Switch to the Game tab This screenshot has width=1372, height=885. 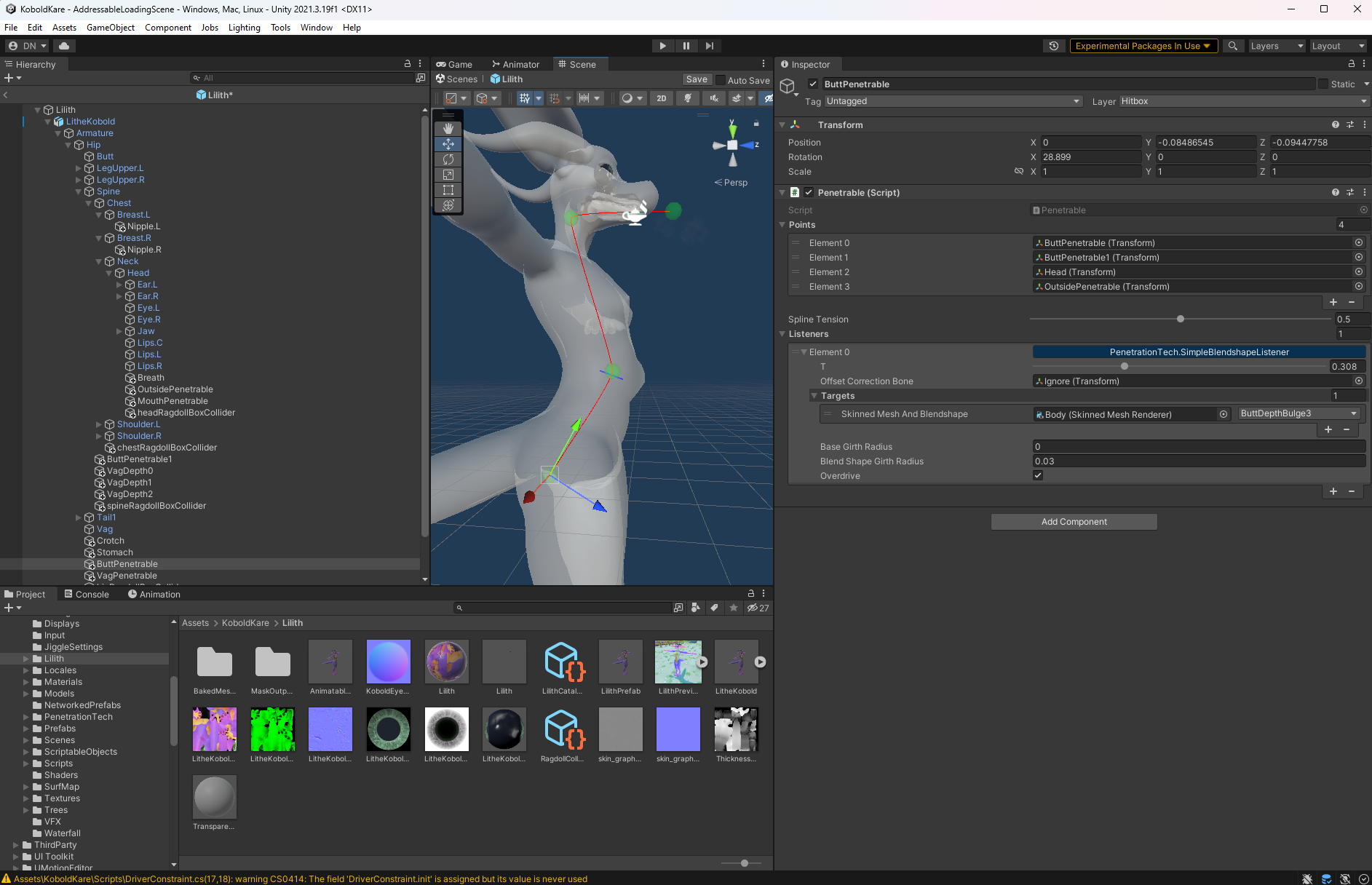click(x=455, y=64)
